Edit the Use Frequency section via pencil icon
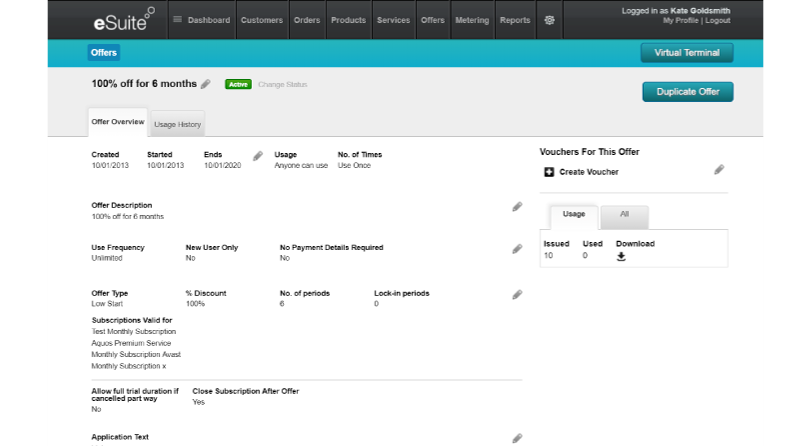The width and height of the screenshot is (811, 446). 517,249
